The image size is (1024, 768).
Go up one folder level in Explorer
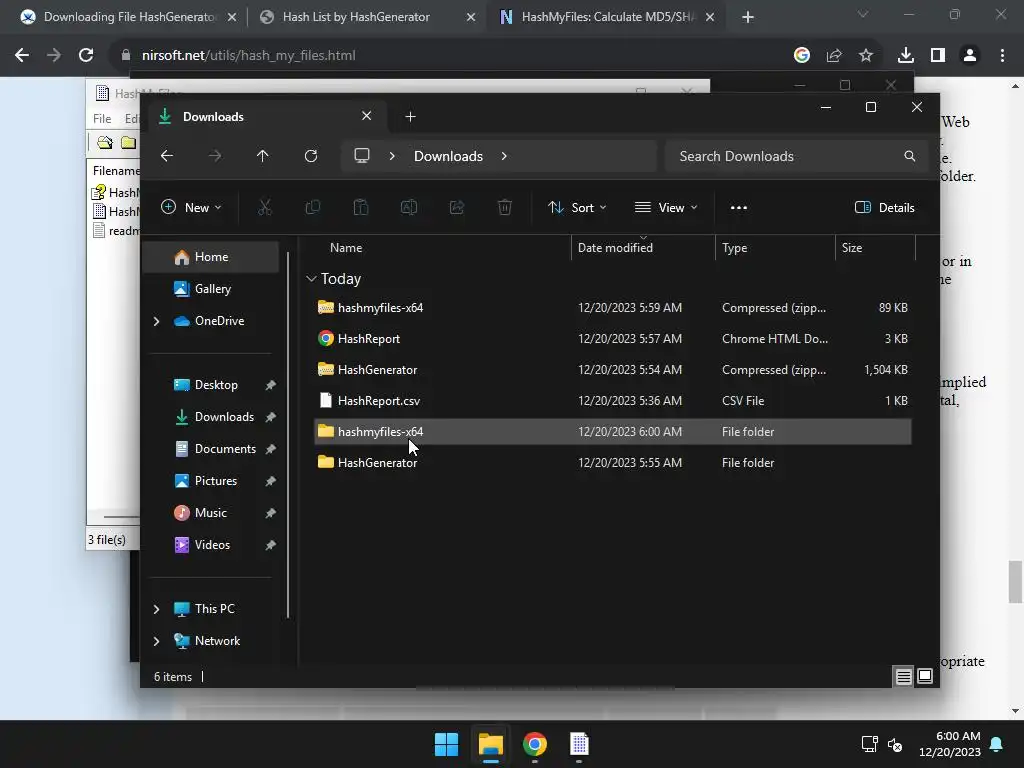tap(263, 156)
